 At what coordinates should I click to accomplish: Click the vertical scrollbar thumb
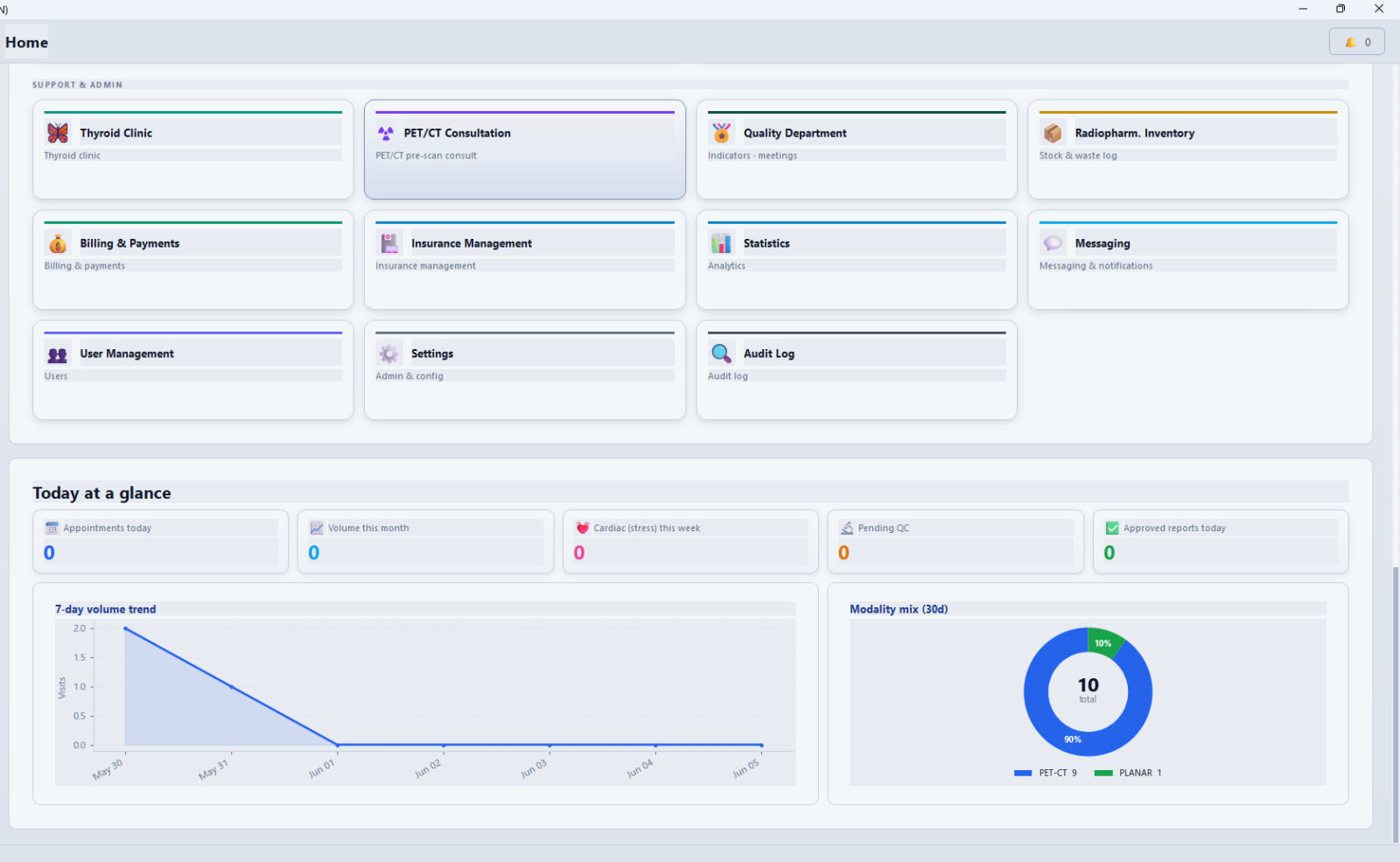pyautogui.click(x=1396, y=704)
